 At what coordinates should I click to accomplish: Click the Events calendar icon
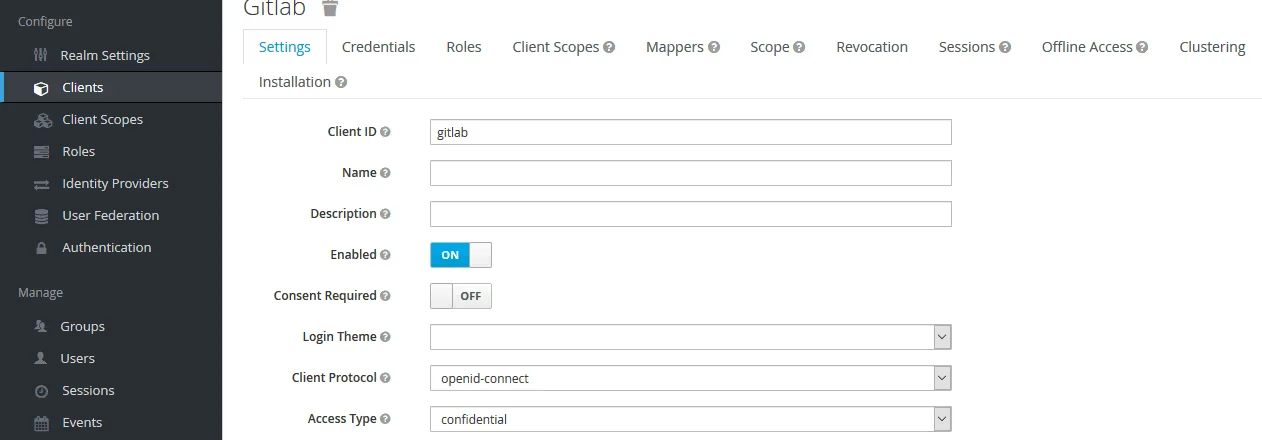[41, 423]
